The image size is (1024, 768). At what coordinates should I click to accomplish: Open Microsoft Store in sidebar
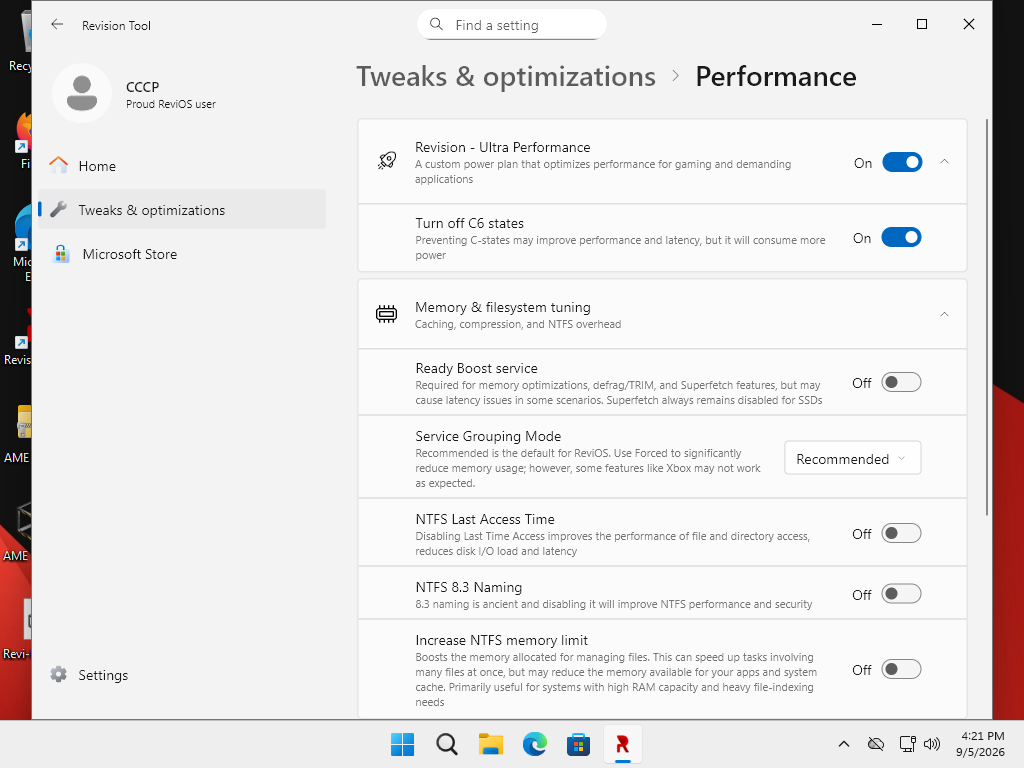pos(182,254)
